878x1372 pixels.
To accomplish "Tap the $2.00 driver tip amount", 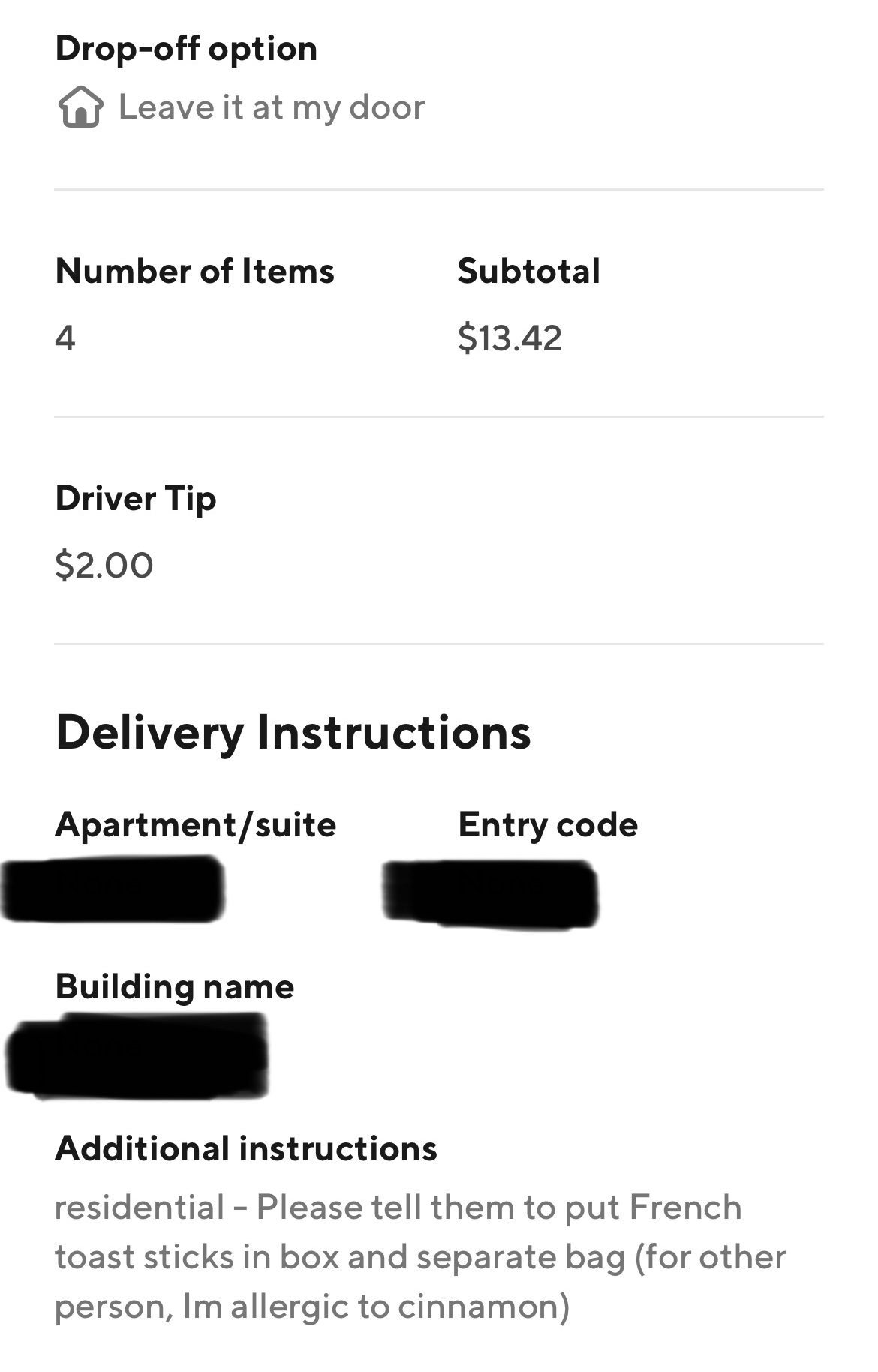I will (104, 565).
